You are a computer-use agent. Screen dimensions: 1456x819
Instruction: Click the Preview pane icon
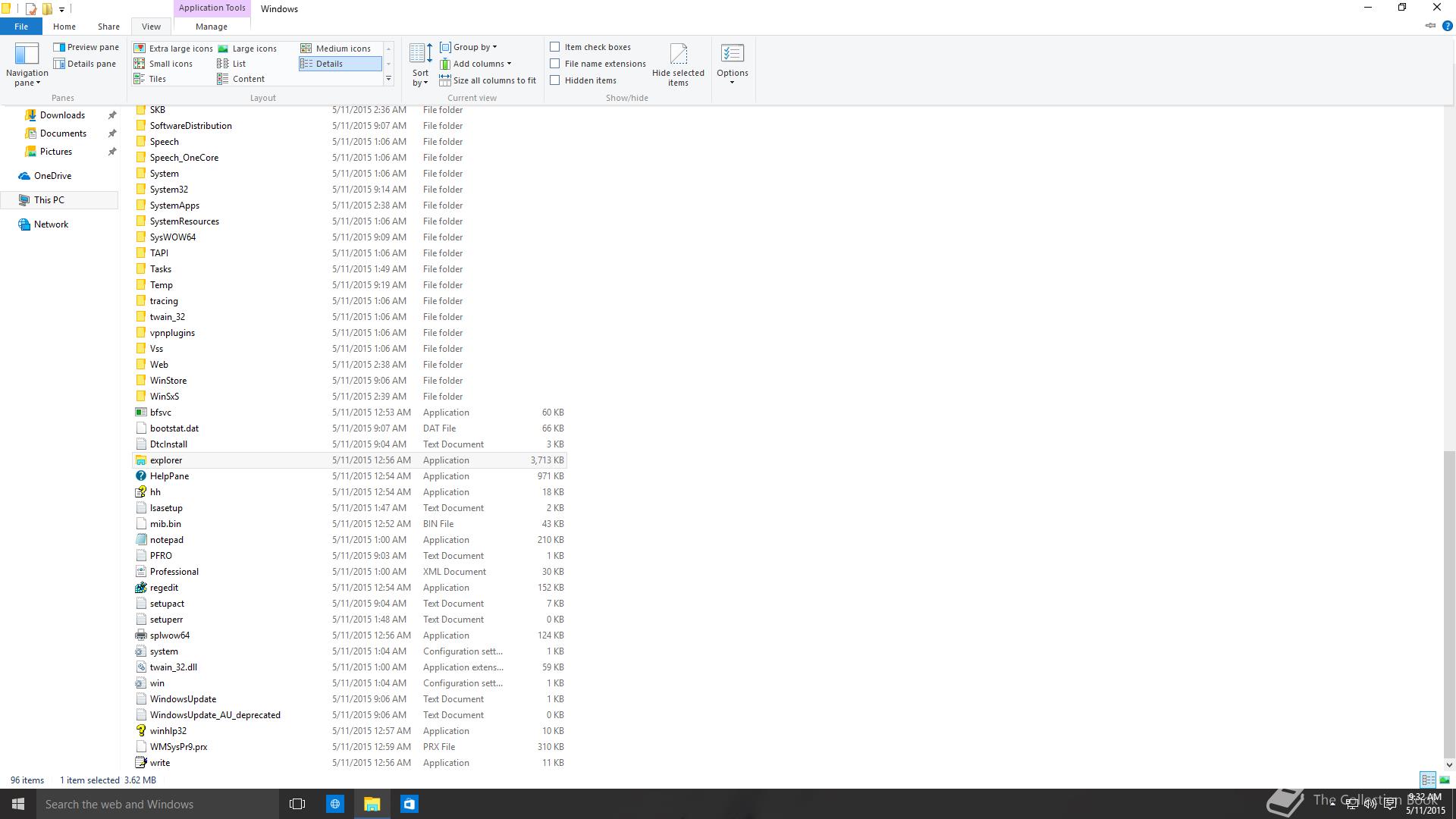59,47
